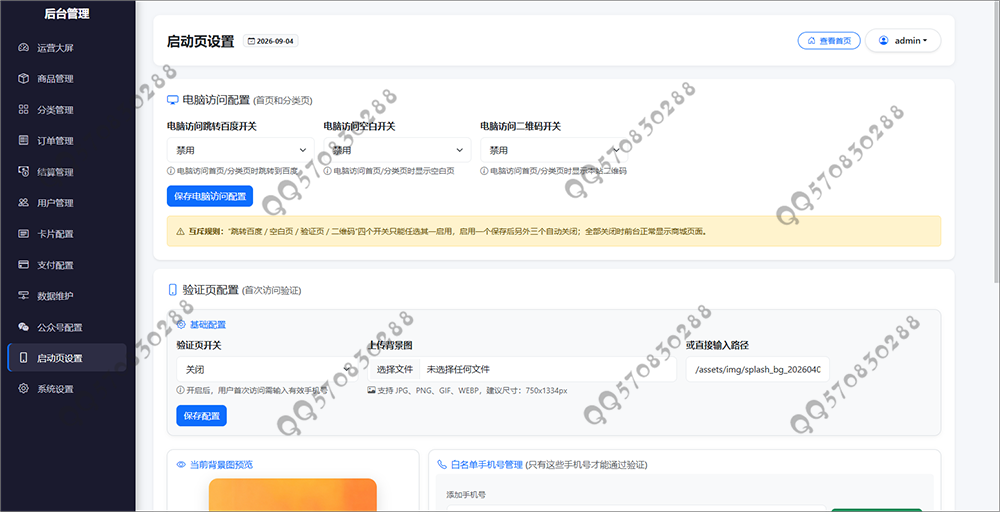Go to 商品管理 menu item

click(x=67, y=79)
